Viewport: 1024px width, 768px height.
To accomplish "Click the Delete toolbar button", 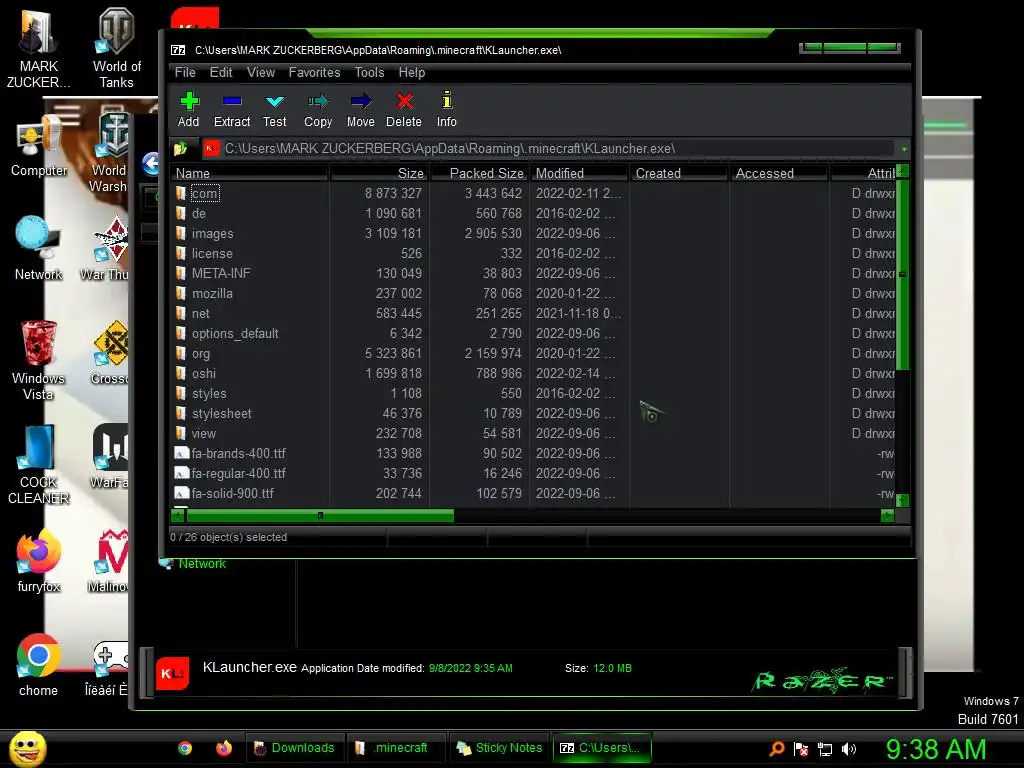I will tap(404, 109).
